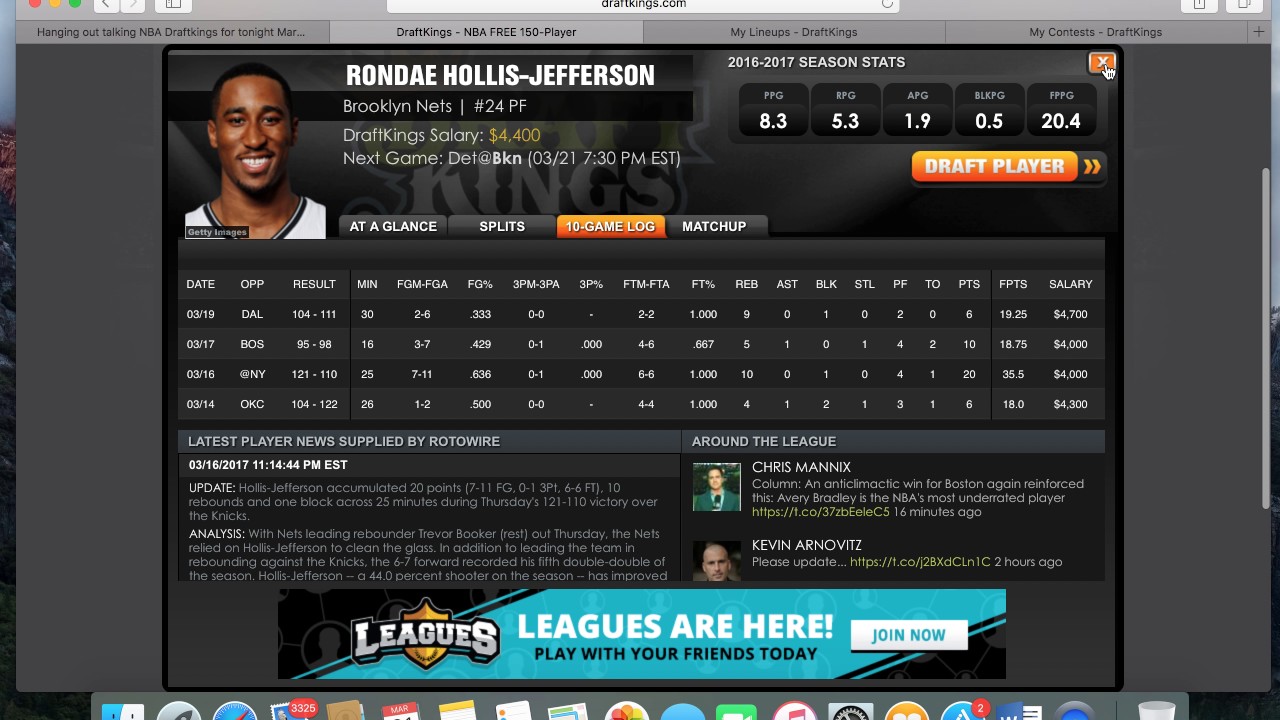The image size is (1280, 720).
Task: Open Safari from the Dock
Action: [234, 712]
